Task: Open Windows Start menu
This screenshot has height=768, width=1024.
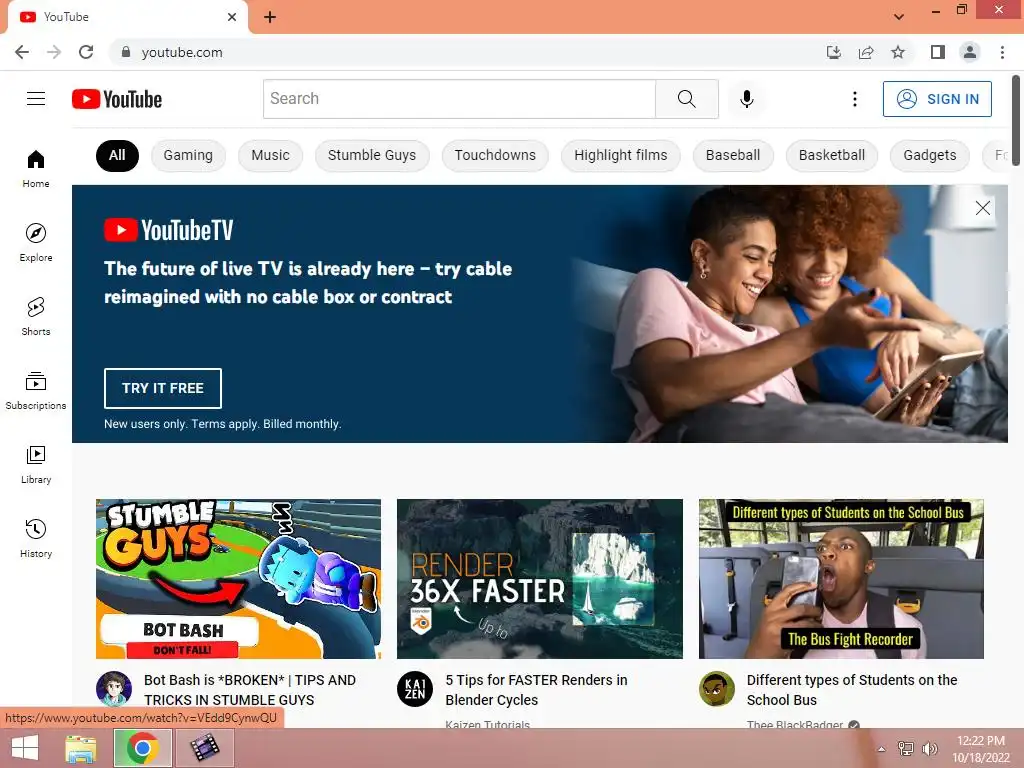Action: click(25, 748)
